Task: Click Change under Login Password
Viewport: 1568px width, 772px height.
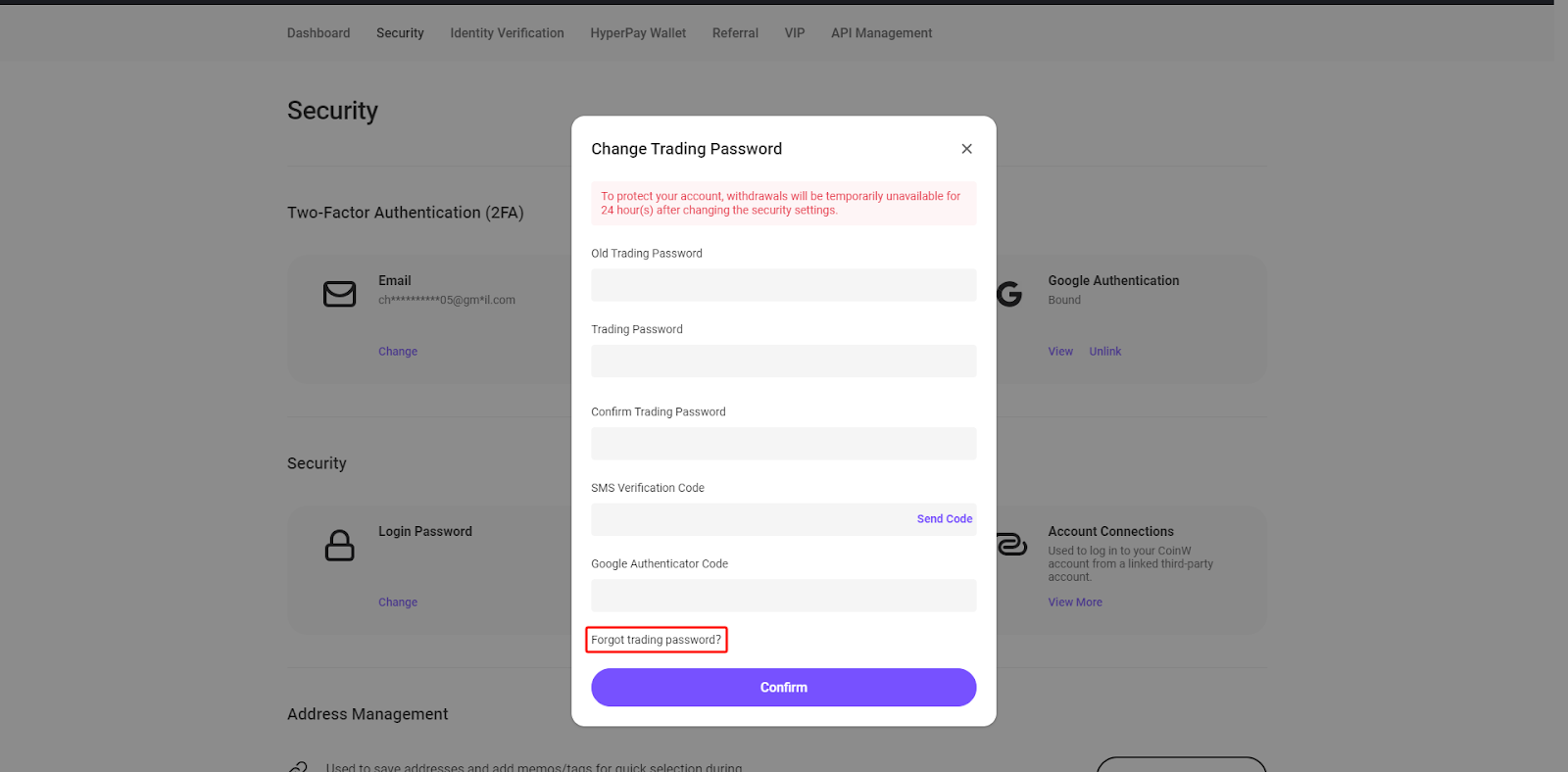Action: point(397,602)
